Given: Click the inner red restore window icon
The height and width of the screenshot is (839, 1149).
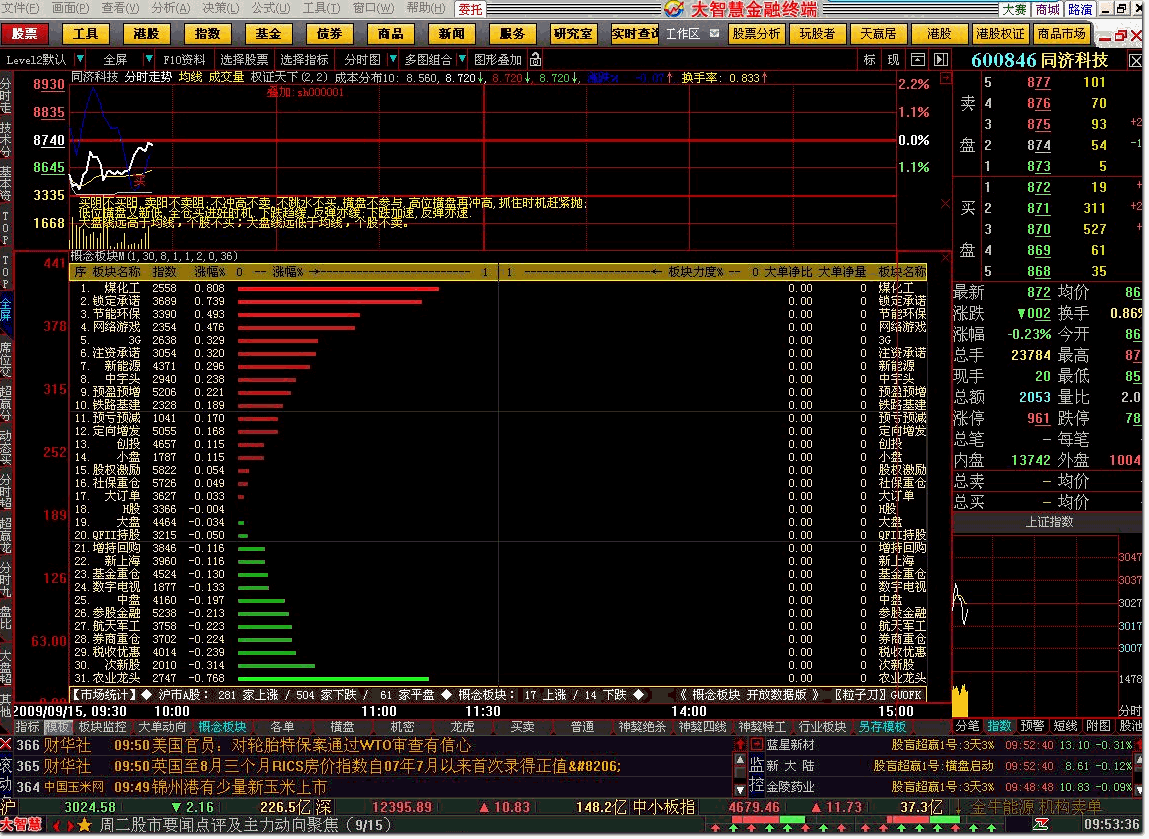Looking at the screenshot, I should tap(1121, 35).
